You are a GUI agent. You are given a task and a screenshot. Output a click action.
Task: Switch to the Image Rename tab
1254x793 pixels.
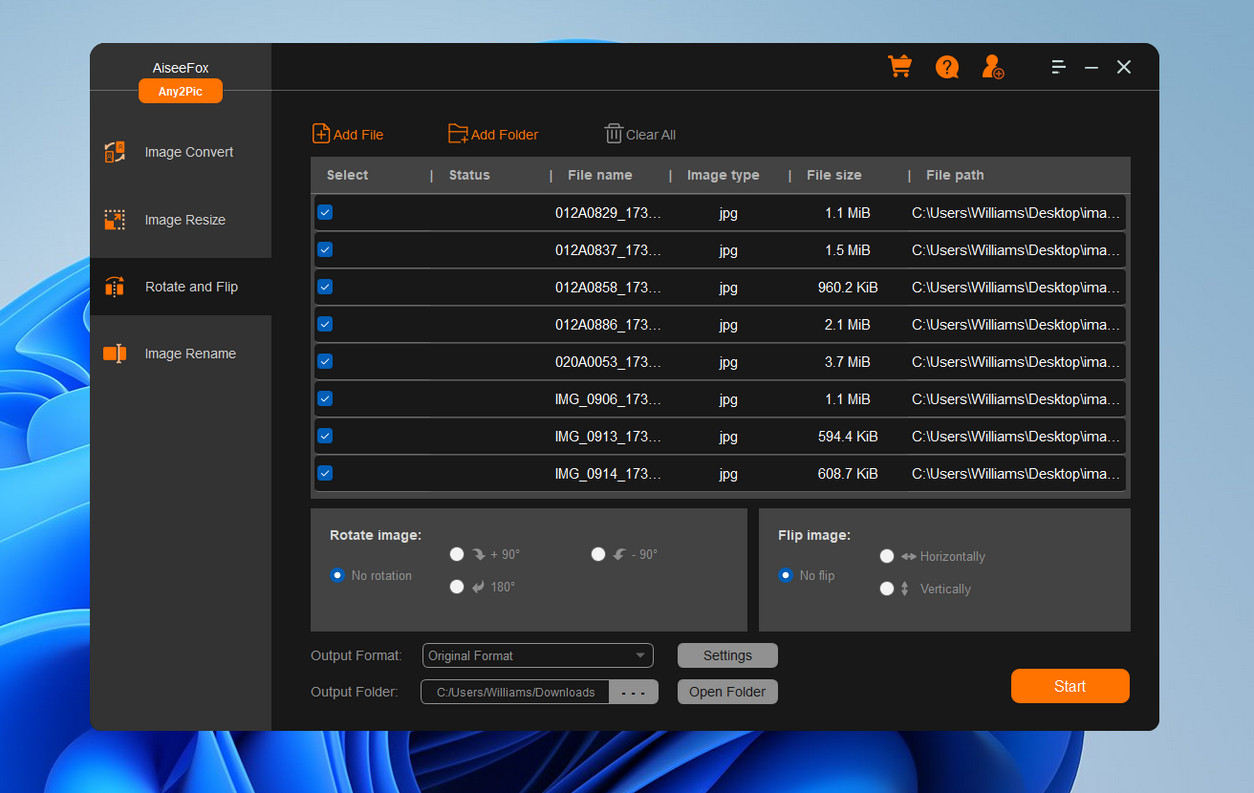(181, 354)
